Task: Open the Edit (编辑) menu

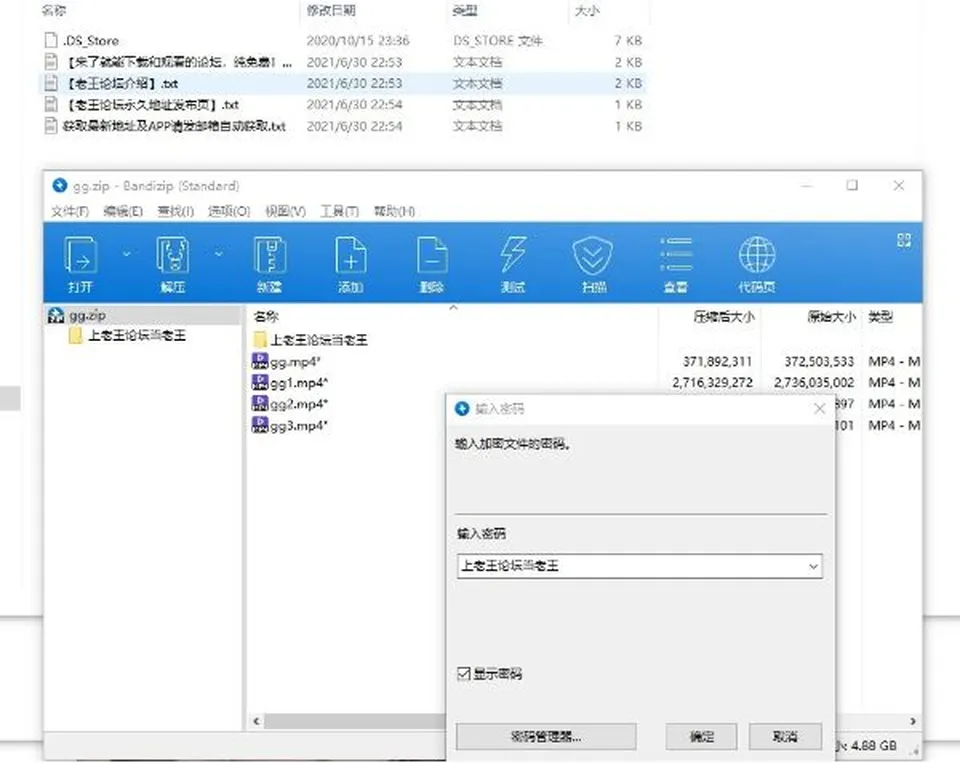Action: pyautogui.click(x=123, y=211)
